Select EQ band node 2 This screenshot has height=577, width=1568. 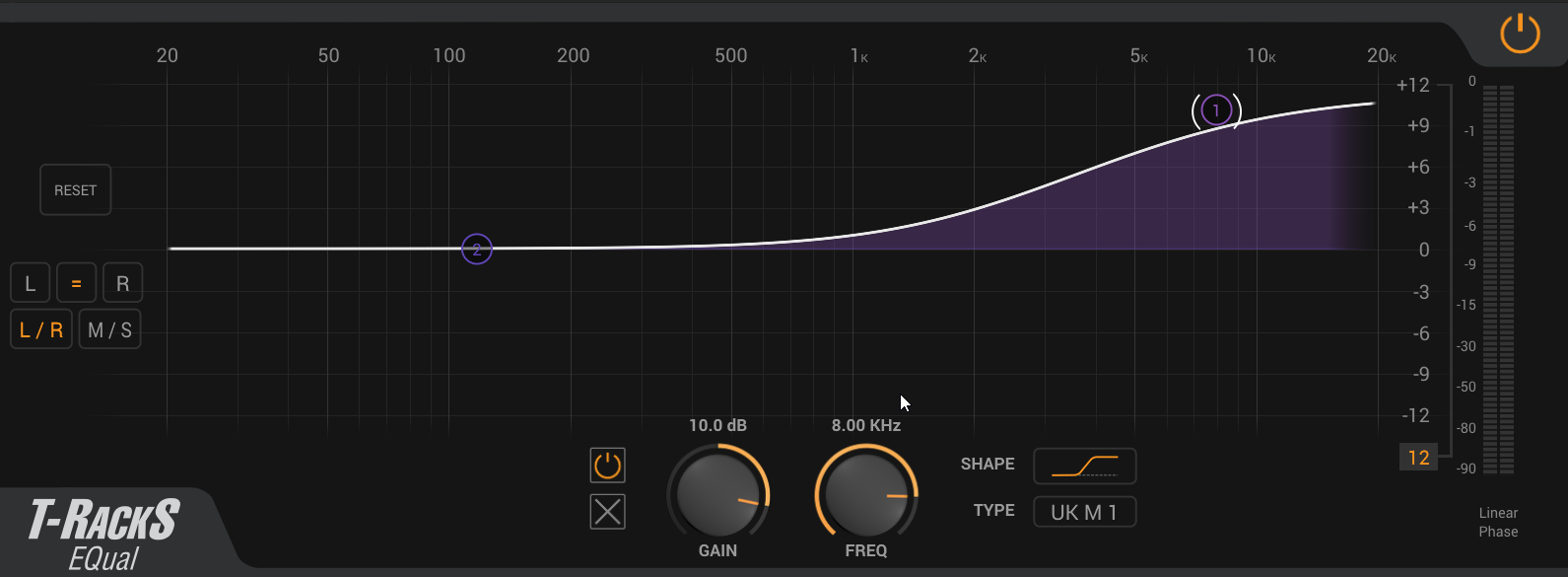[477, 250]
